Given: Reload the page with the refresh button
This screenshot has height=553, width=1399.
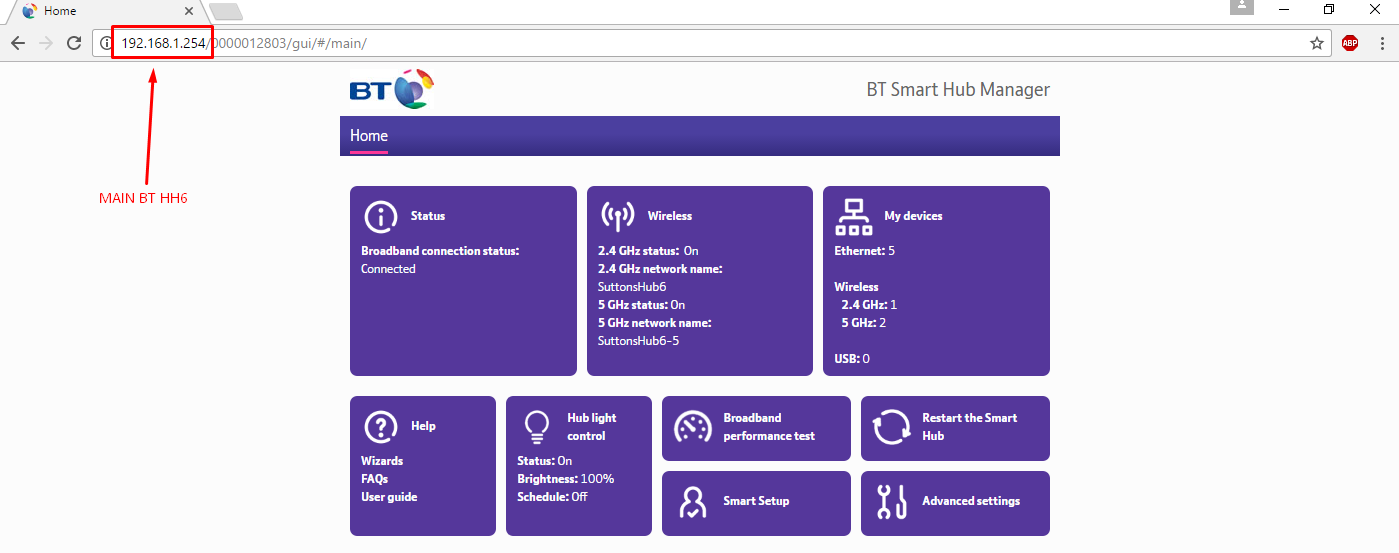Looking at the screenshot, I should click(74, 43).
